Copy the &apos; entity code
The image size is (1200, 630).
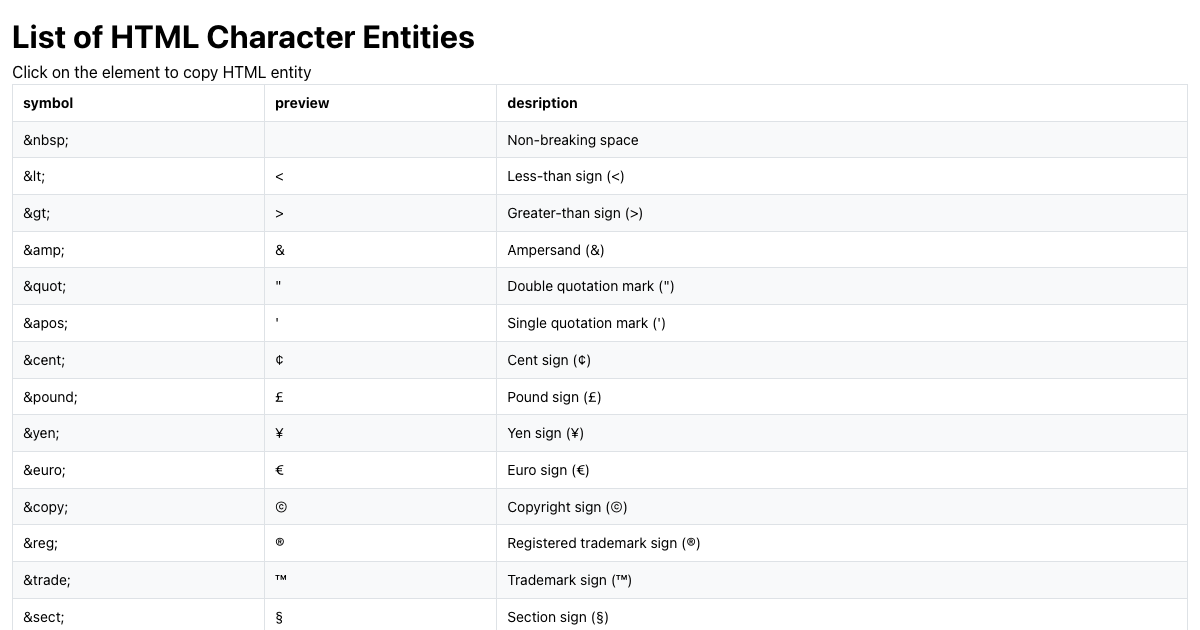tap(46, 323)
